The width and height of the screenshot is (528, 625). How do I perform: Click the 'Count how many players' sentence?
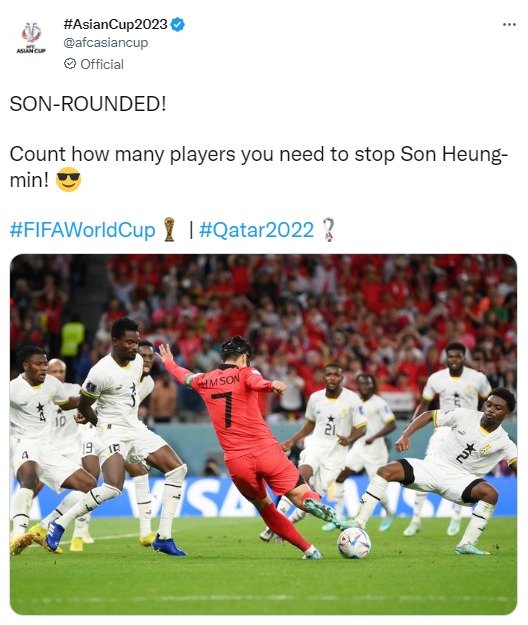(x=258, y=167)
